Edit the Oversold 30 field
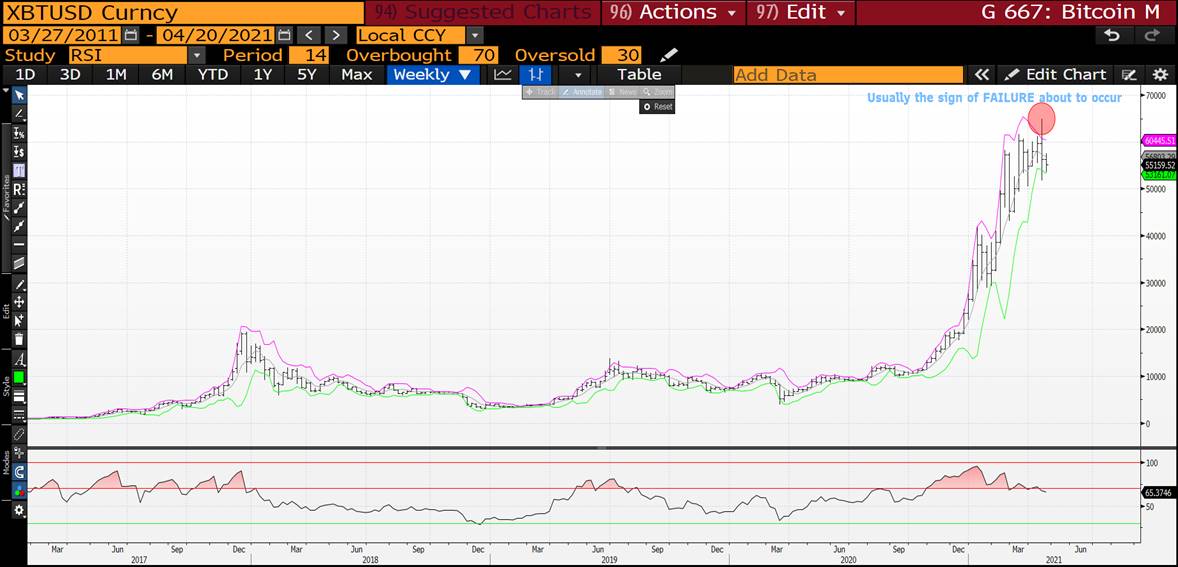 [x=621, y=55]
